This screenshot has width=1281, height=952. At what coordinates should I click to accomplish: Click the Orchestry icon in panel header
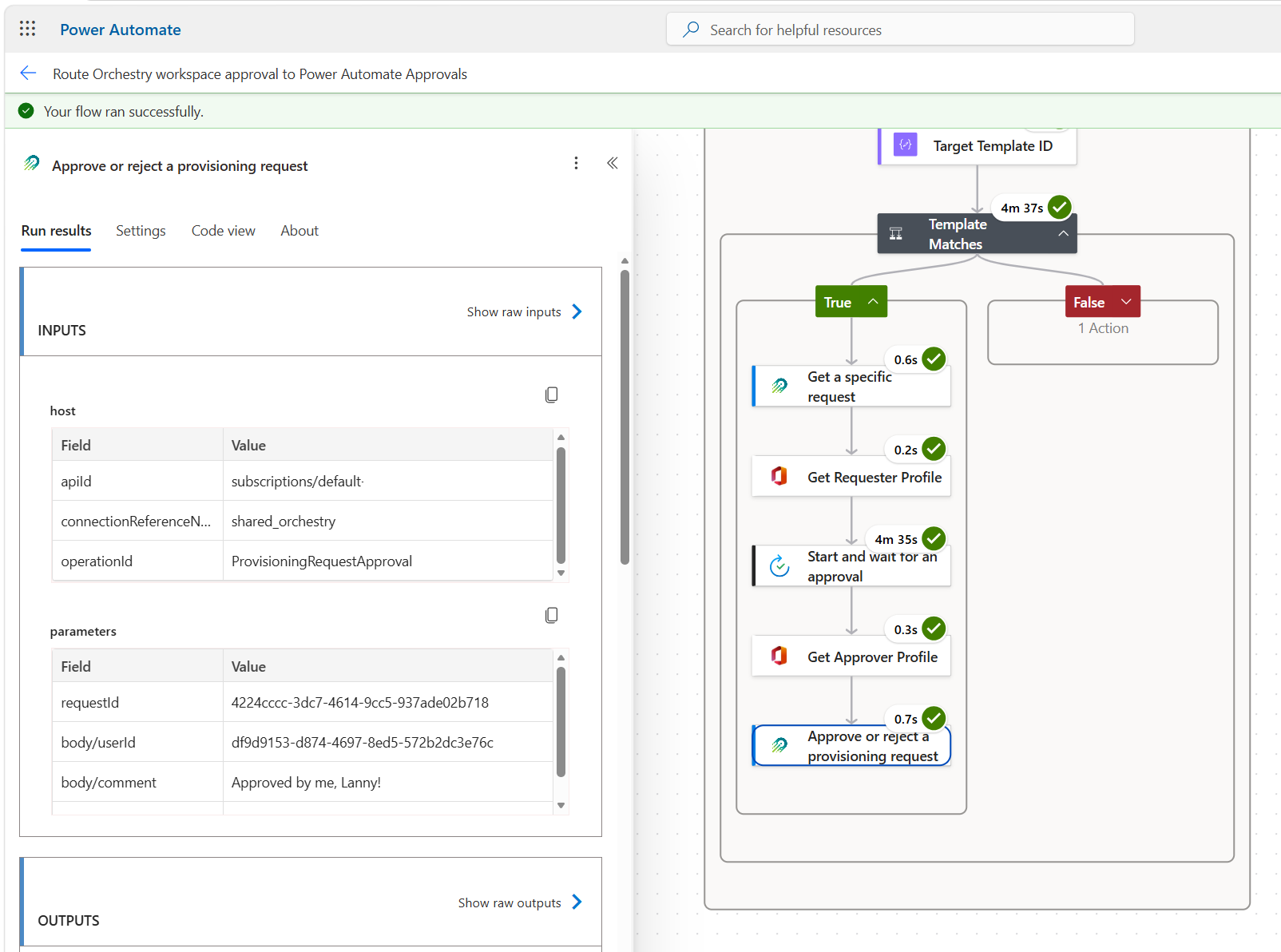coord(32,164)
